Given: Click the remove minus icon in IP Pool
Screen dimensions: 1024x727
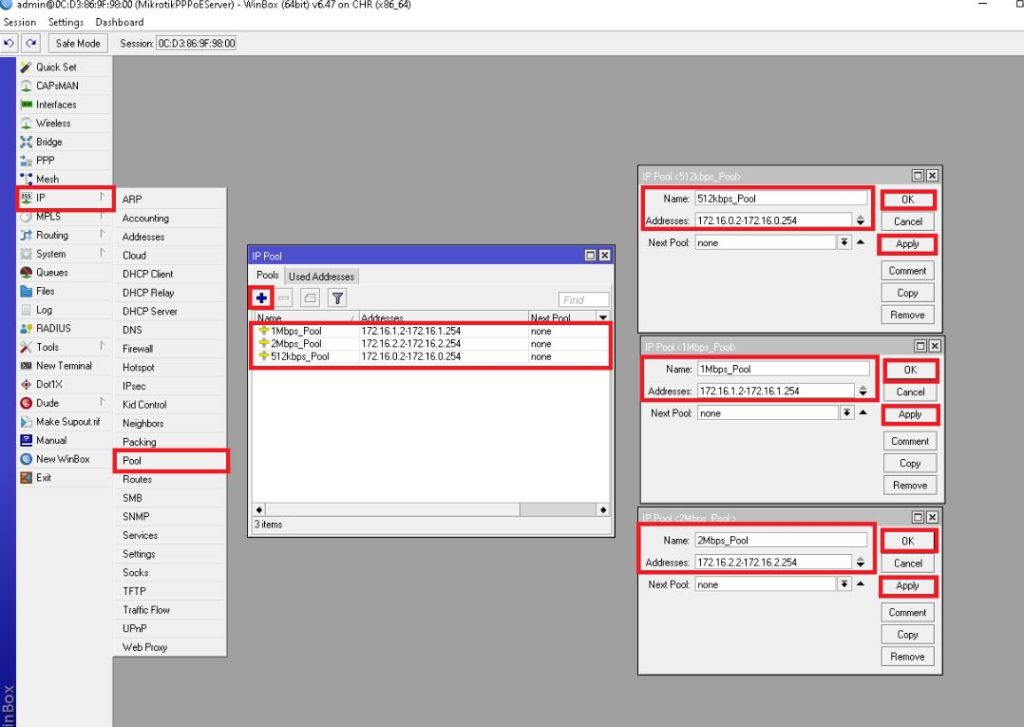Looking at the screenshot, I should [x=283, y=299].
